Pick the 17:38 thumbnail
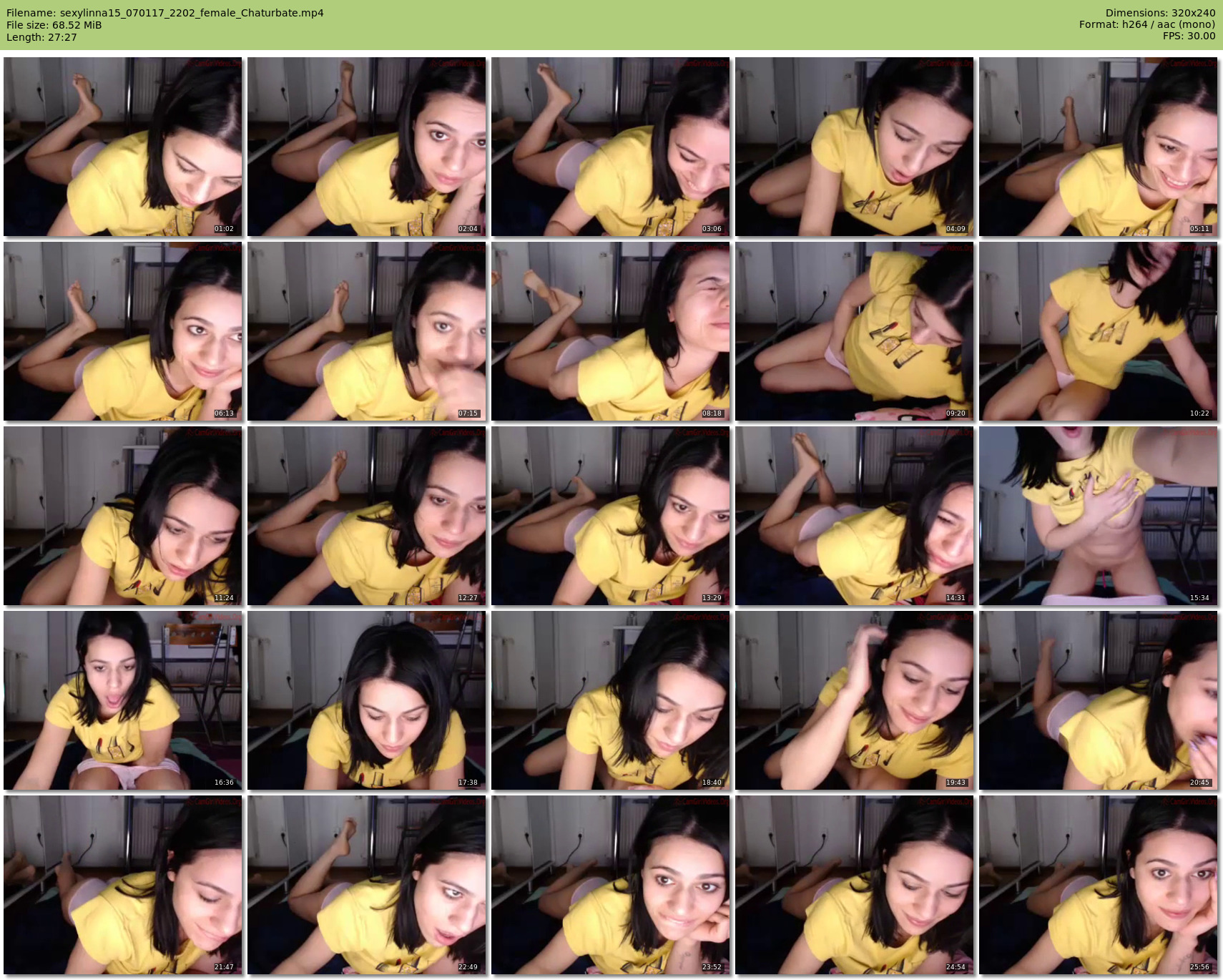The image size is (1223, 980). (367, 700)
